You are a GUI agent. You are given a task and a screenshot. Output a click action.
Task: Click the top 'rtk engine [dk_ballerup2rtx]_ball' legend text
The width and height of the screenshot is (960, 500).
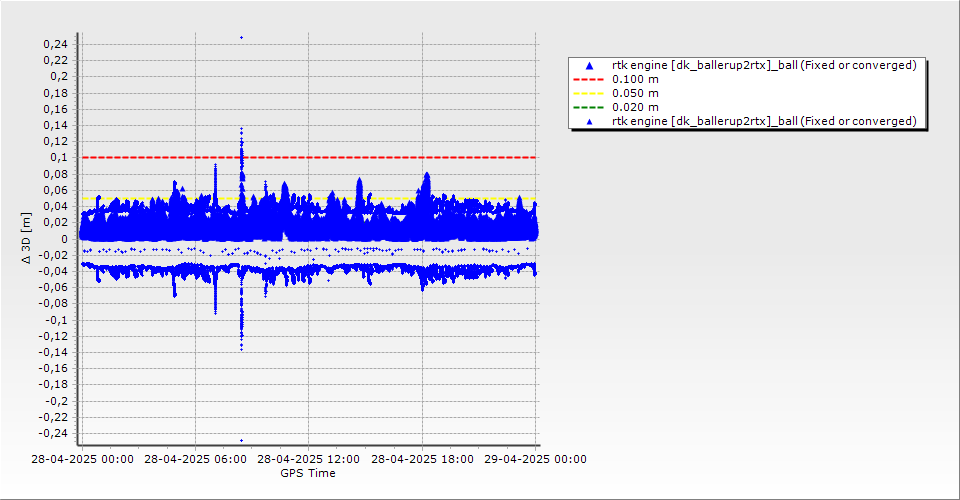click(x=764, y=65)
